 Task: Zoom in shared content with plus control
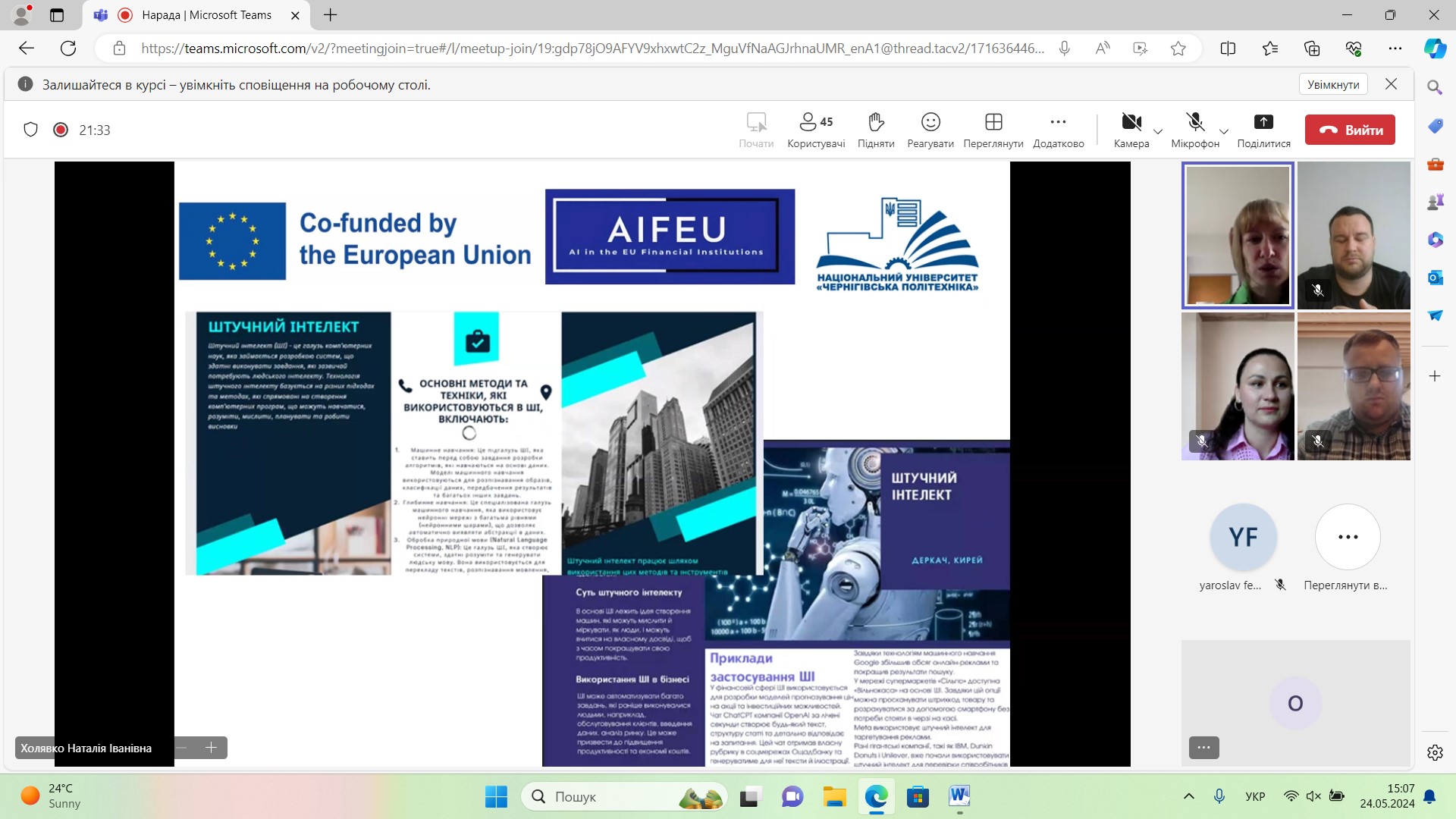(211, 748)
